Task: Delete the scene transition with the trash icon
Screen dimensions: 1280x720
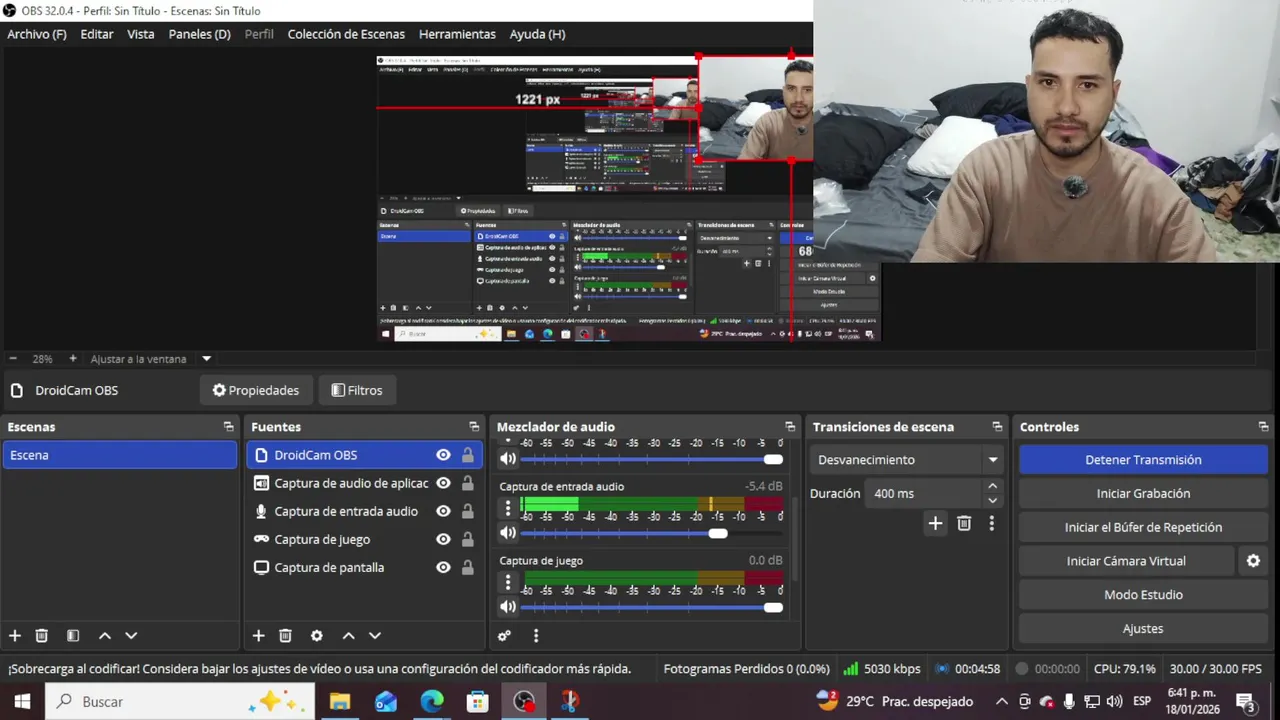Action: 964,523
